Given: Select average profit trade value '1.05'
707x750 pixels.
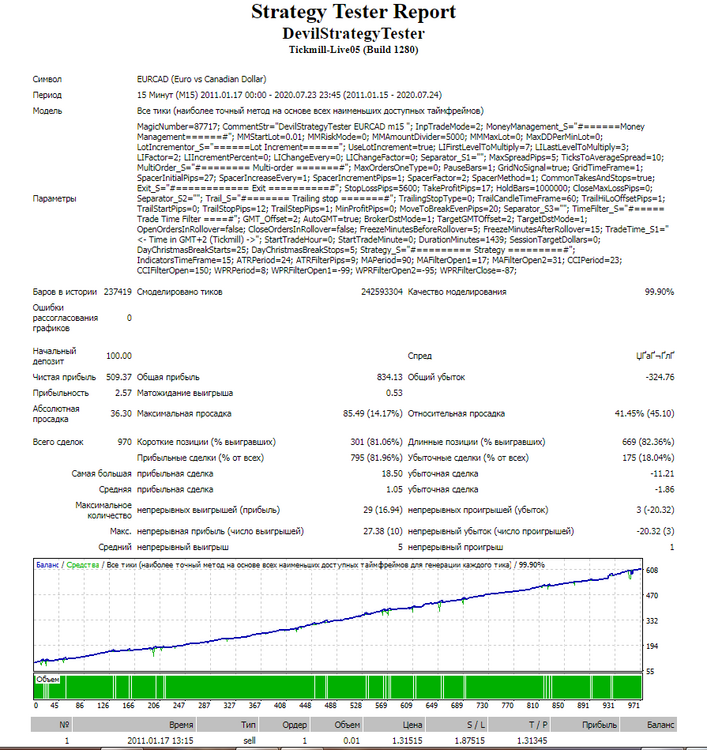Looking at the screenshot, I should [394, 489].
